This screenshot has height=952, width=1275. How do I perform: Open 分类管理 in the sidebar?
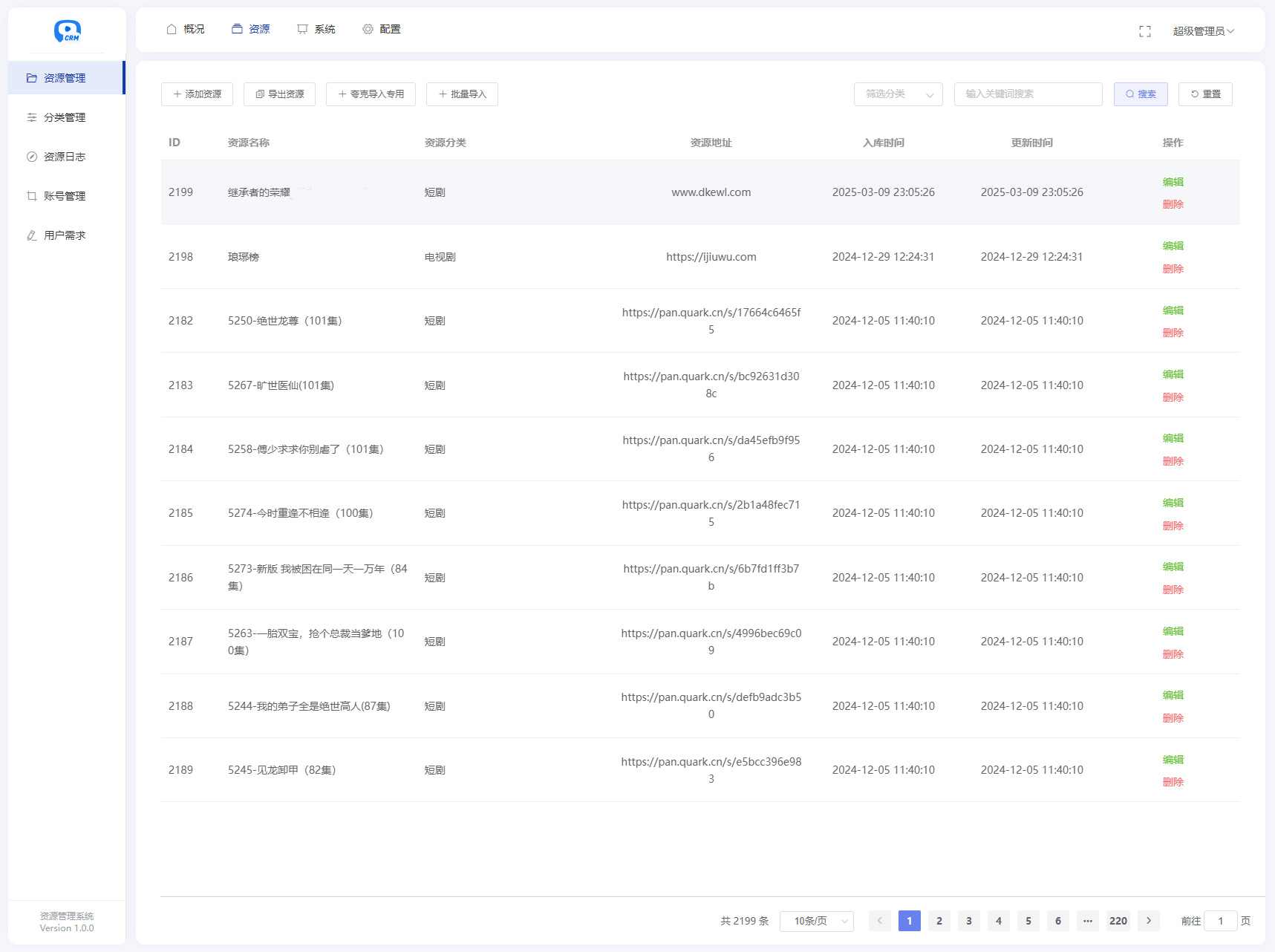(x=65, y=117)
